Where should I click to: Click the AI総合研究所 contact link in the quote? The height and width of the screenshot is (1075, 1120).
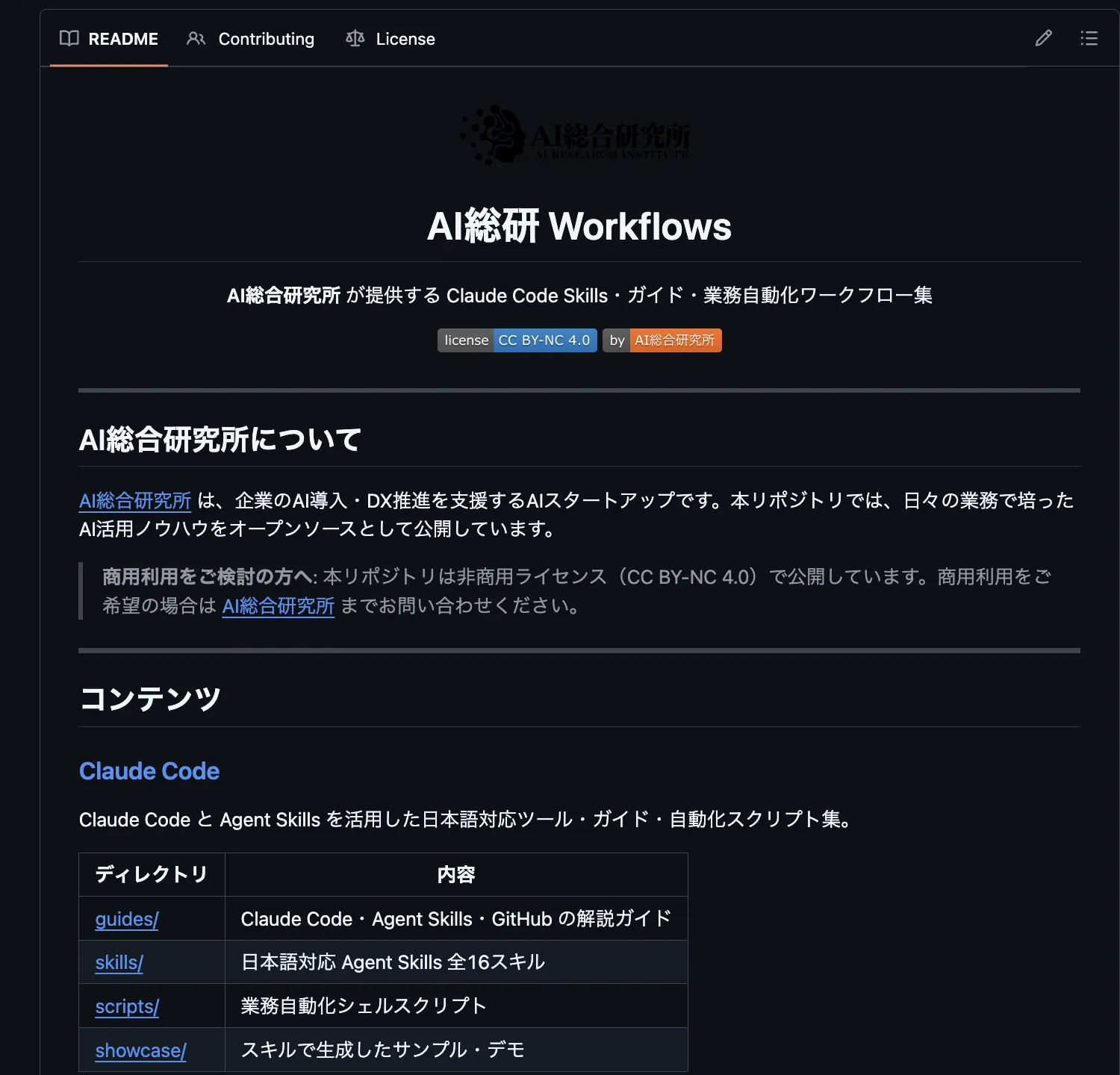pyautogui.click(x=277, y=606)
